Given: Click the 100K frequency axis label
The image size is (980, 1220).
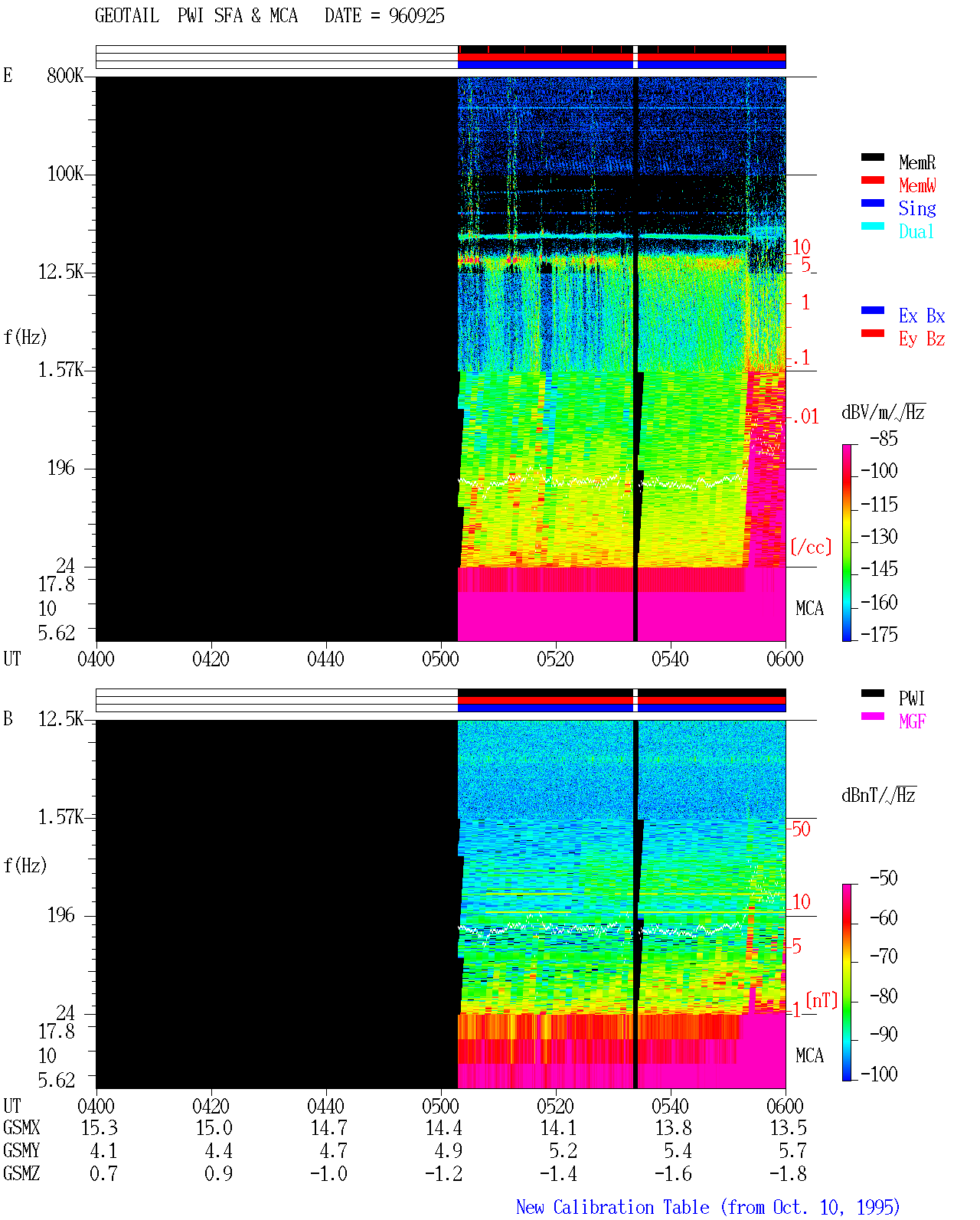Looking at the screenshot, I should coord(65,174).
